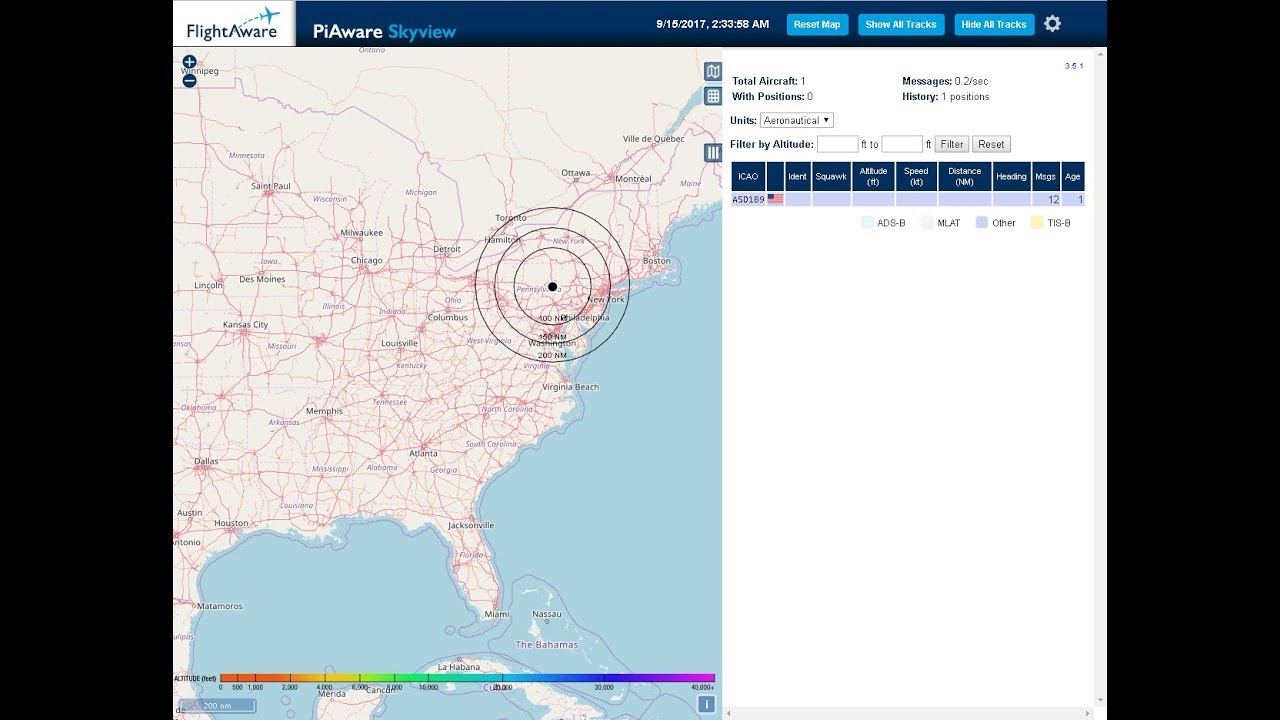Open the map layer switcher icon
This screenshot has width=1280, height=720.
713,71
